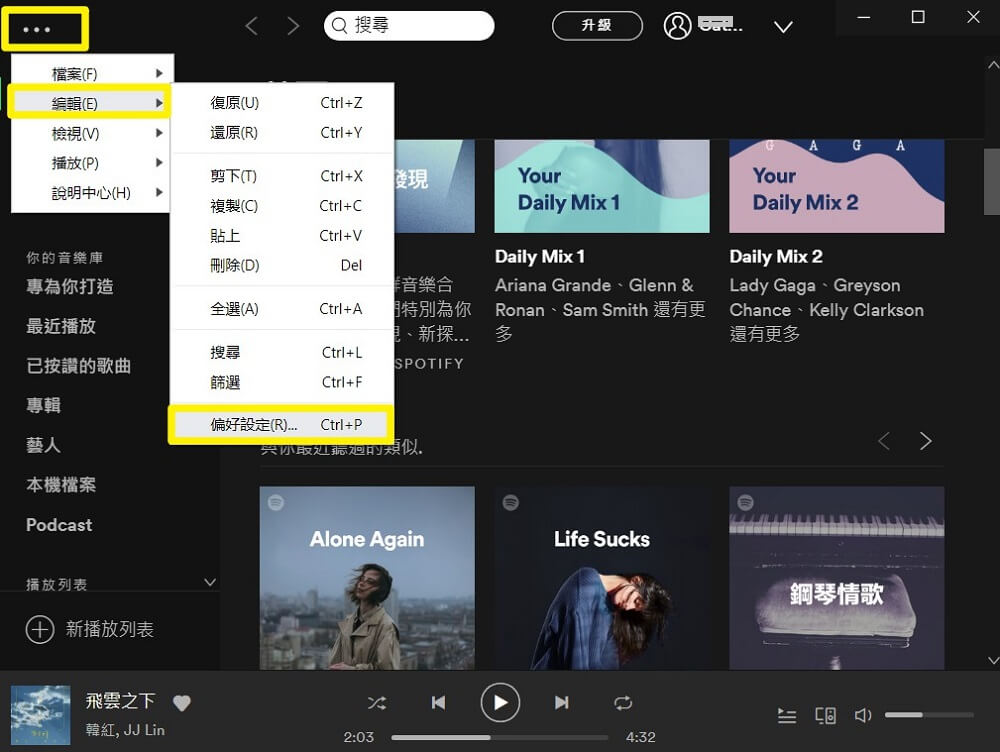Screen dimensions: 1000x752
Task: Choose 複製(C) copy
Action: [x=281, y=206]
